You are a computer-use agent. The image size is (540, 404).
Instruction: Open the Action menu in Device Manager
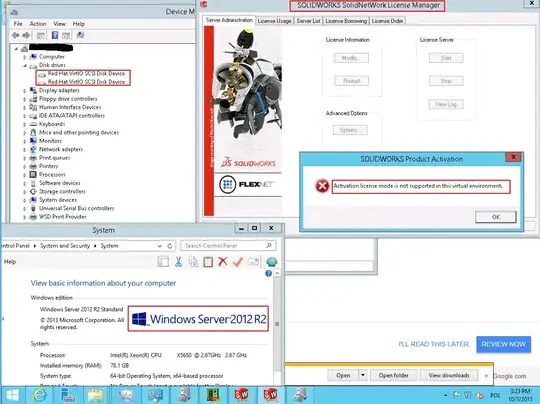pos(38,24)
